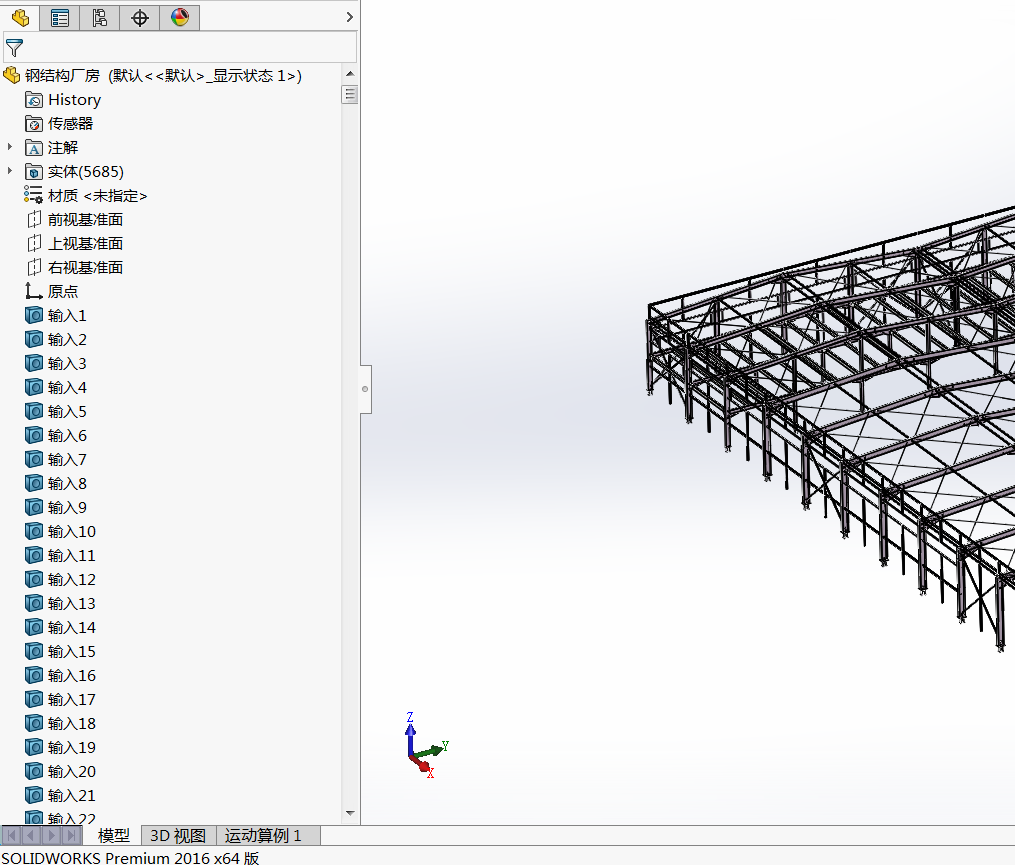This screenshot has height=865, width=1015.
Task: Select the History folder icon
Action: pyautogui.click(x=34, y=100)
